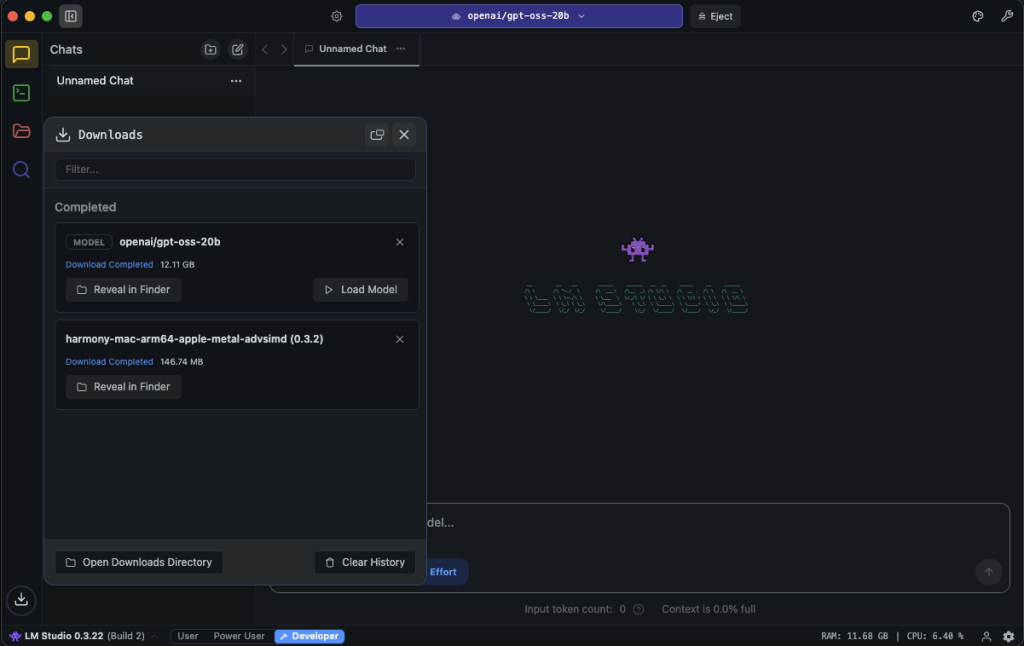1024x646 pixels.
Task: Open the openai/gpt-oss-20b model selector dropdown
Action: (x=518, y=16)
